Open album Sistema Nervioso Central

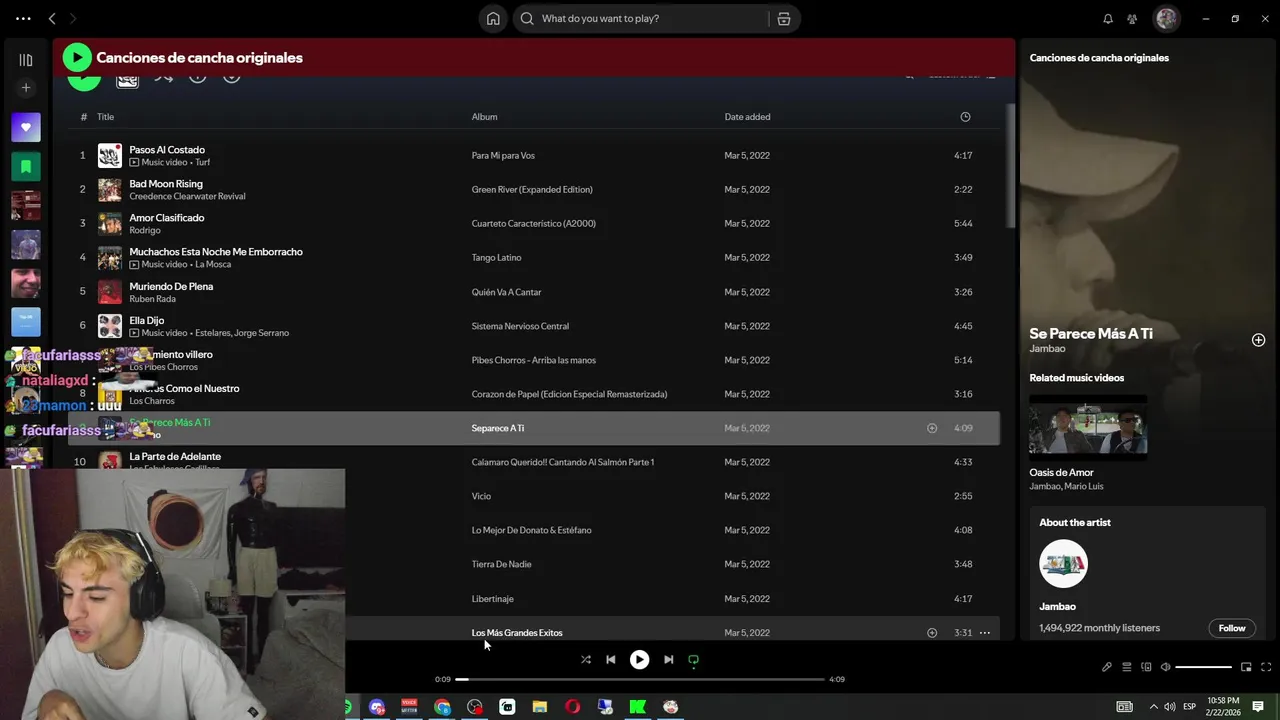click(x=520, y=326)
